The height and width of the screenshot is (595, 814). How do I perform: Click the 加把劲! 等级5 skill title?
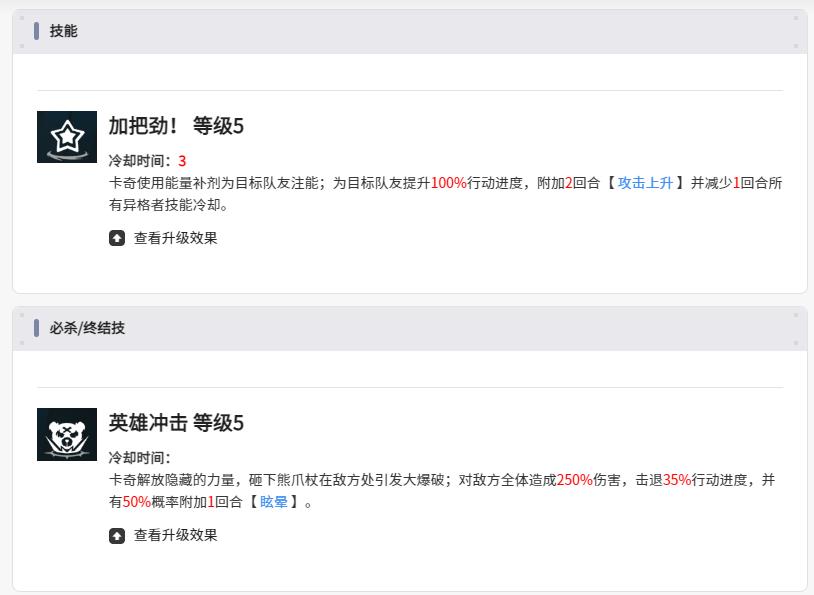176,126
